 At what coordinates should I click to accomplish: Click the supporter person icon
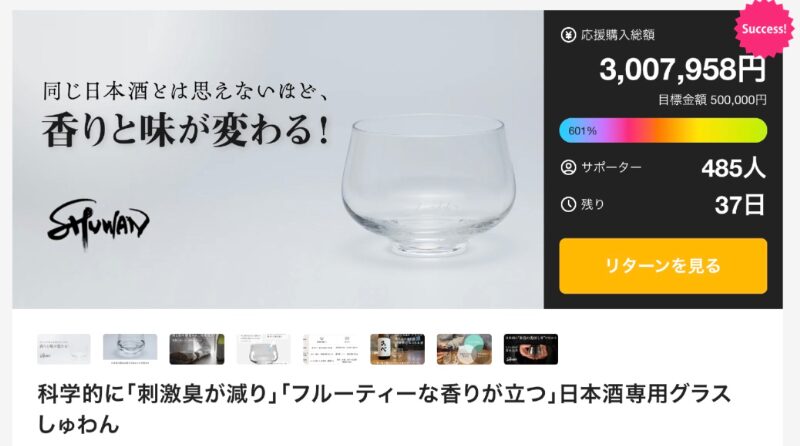tap(568, 167)
